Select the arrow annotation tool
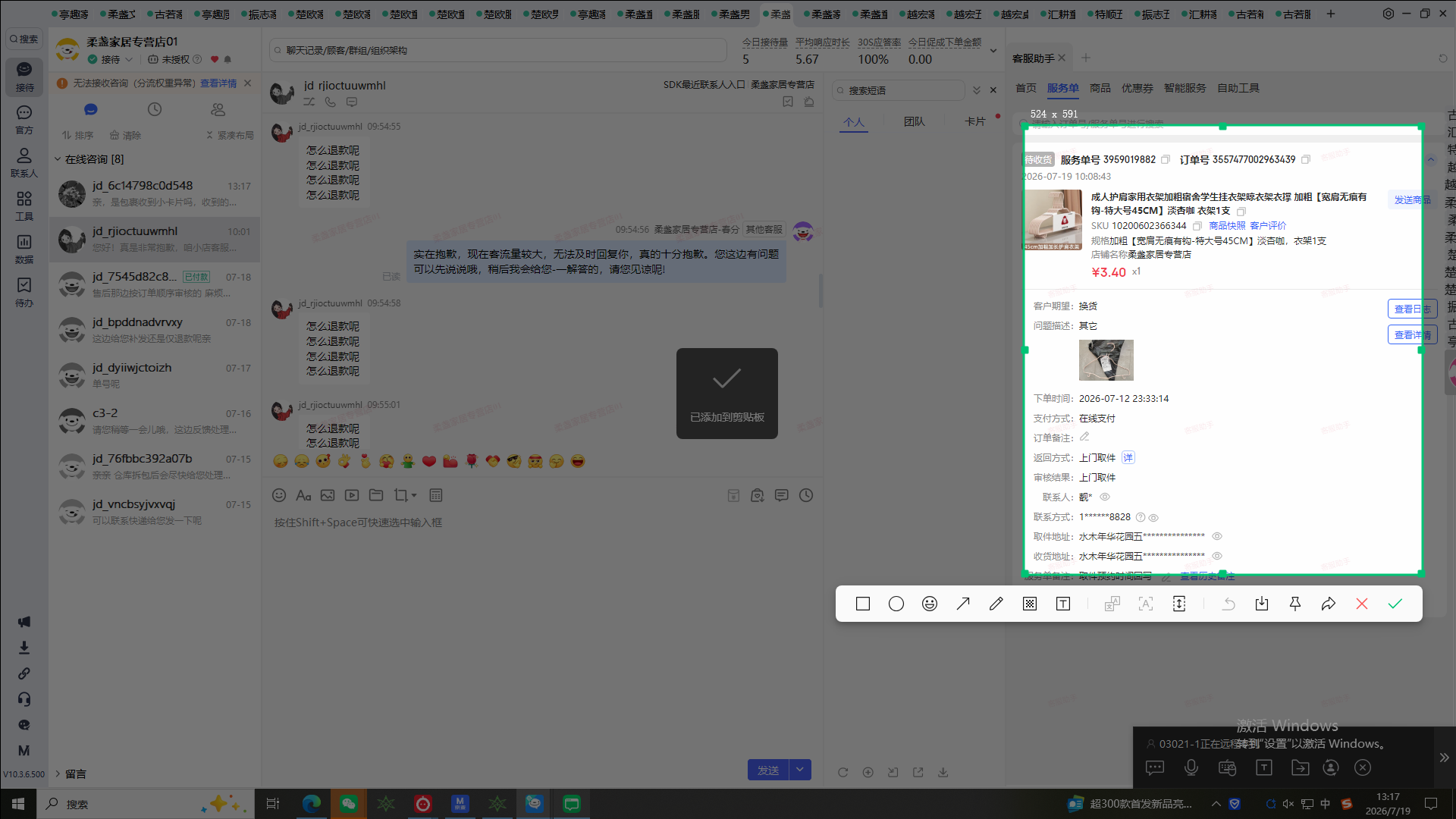1456x819 pixels. (x=963, y=604)
